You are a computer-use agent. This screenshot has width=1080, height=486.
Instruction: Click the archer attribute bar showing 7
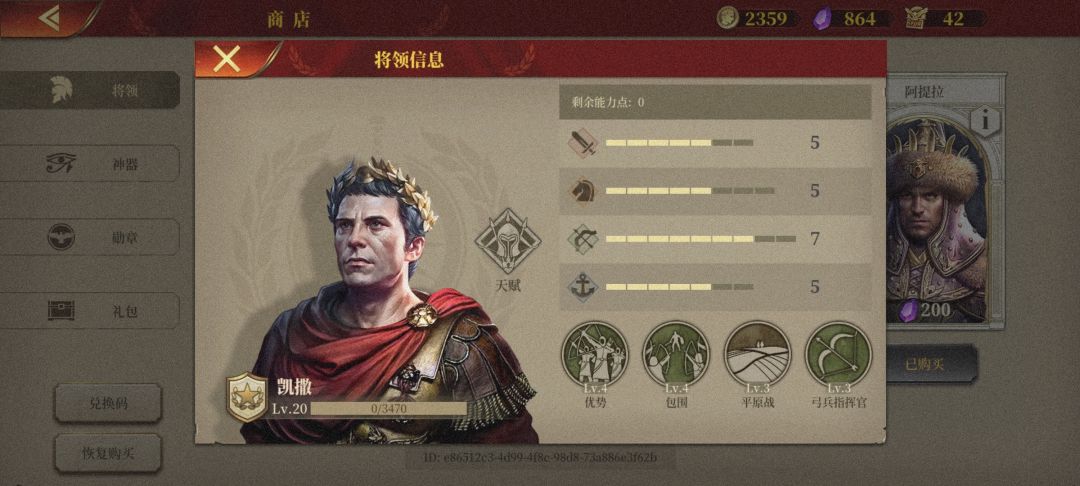click(715, 239)
